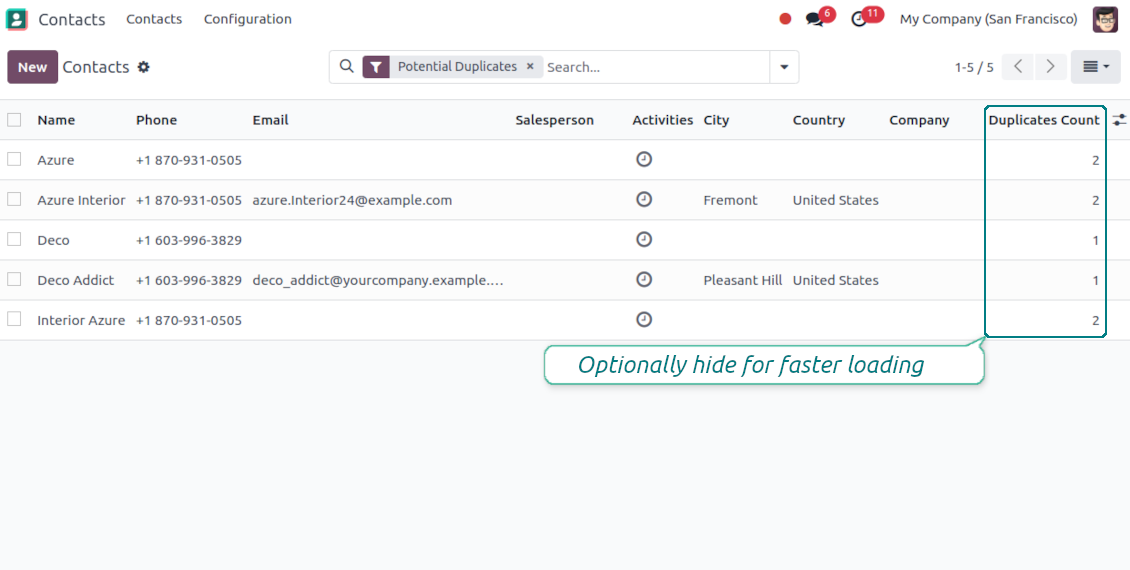Open activity clock for Deco Addict row
This screenshot has height=570, width=1130.
pyautogui.click(x=644, y=280)
